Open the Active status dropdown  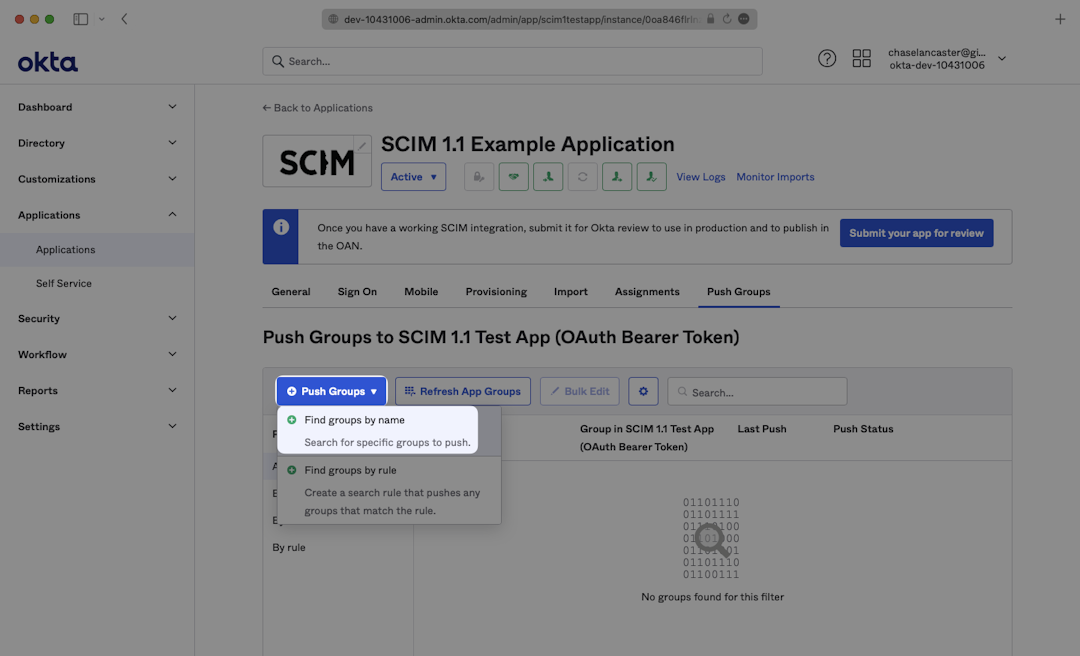click(413, 177)
